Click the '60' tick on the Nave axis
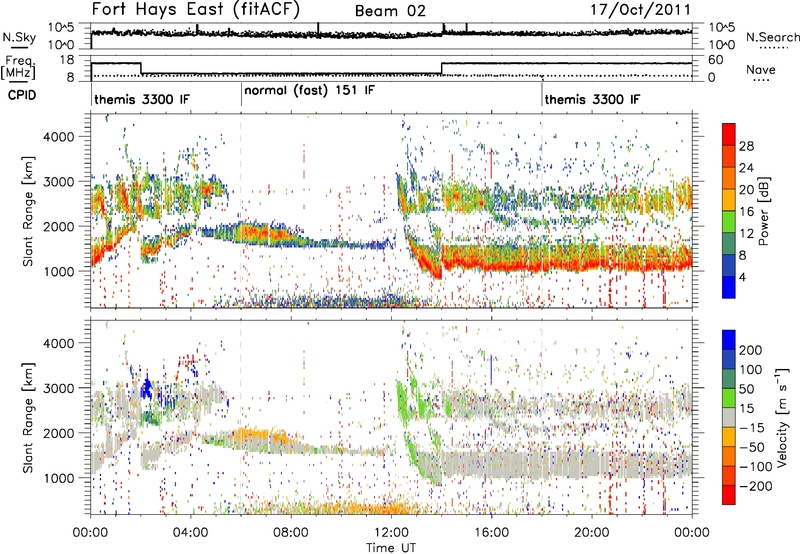Image resolution: width=800 pixels, height=554 pixels. click(715, 60)
